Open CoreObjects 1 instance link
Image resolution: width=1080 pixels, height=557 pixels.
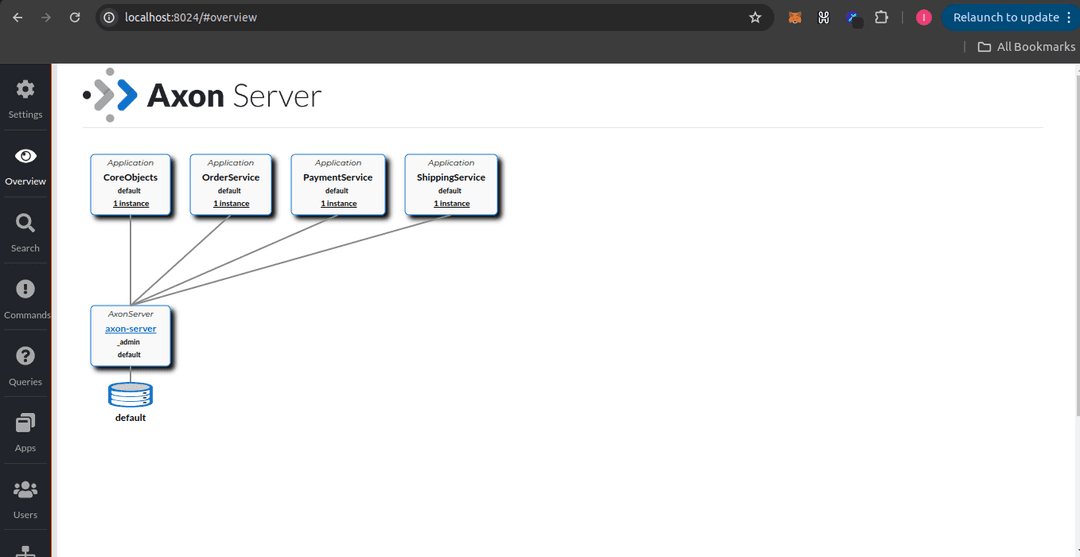pos(130,204)
